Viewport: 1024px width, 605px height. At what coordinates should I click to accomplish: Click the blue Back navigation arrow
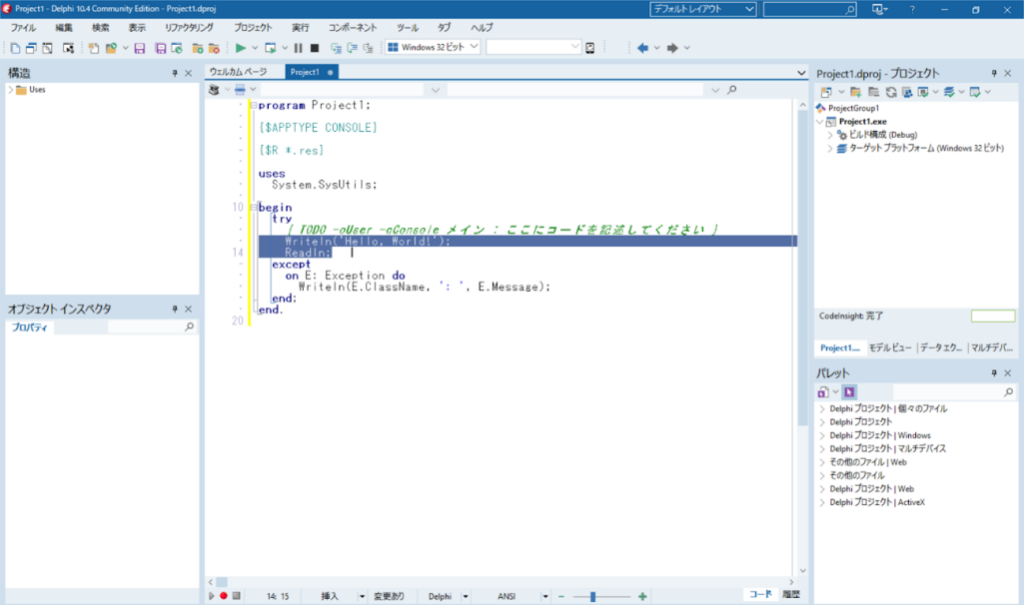(642, 48)
